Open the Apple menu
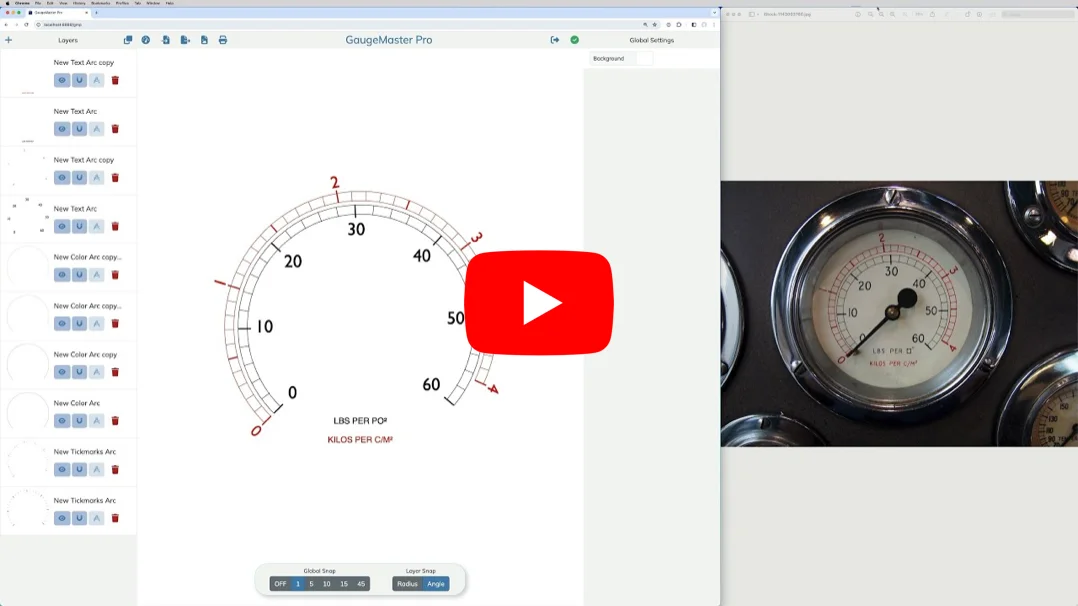 tap(8, 3)
